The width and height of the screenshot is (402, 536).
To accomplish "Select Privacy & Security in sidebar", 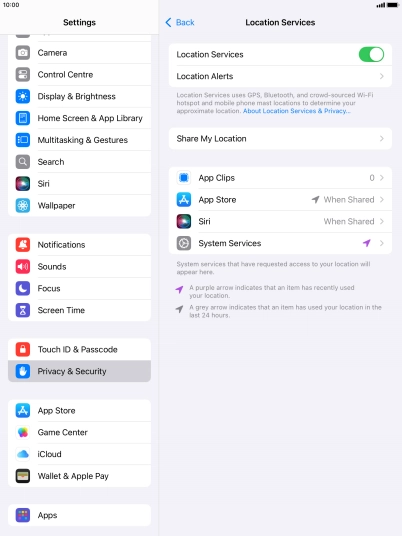I will tap(79, 371).
